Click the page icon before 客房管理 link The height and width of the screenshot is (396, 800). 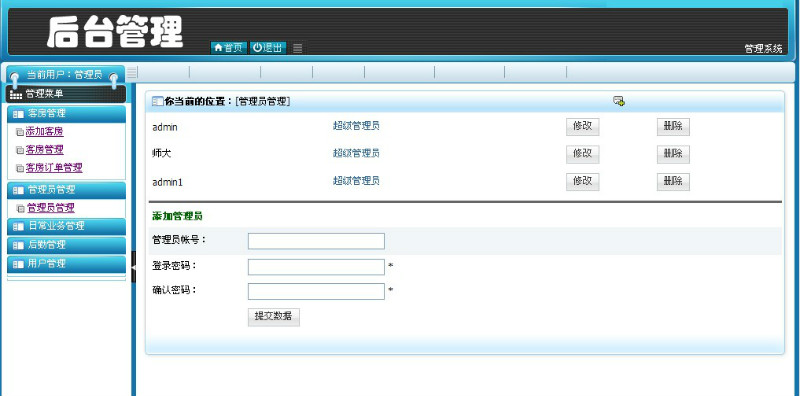click(20, 150)
